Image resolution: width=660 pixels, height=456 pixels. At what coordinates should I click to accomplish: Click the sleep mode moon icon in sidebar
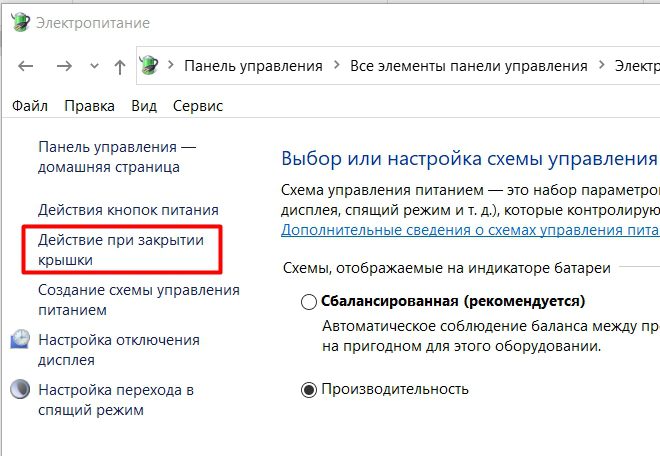coord(20,389)
